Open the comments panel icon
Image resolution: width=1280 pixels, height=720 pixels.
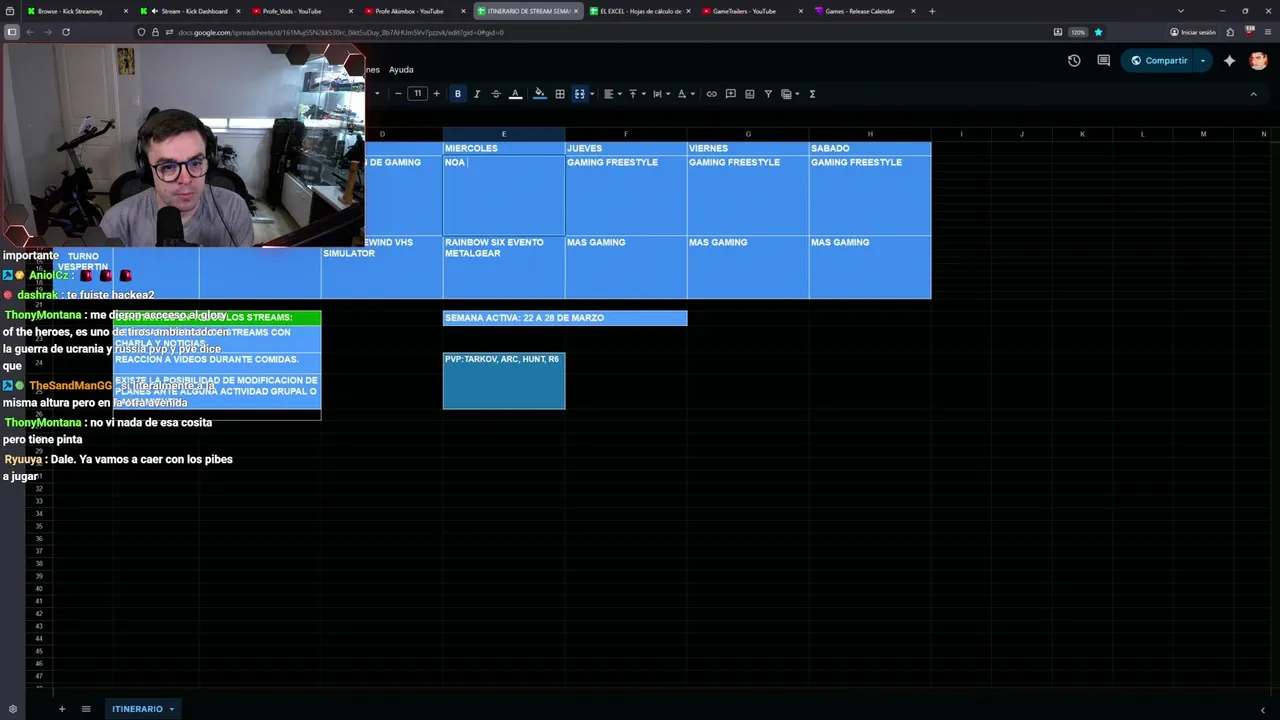coord(1104,61)
